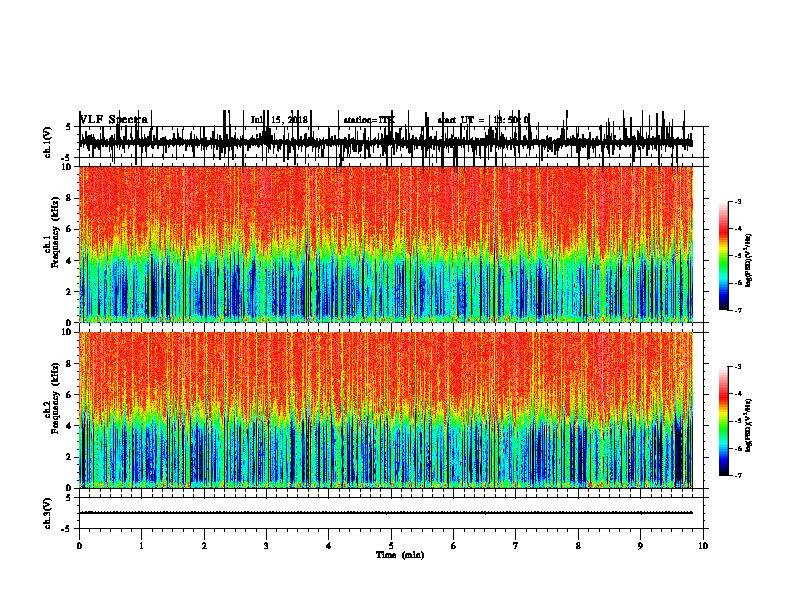Click the ch.1 colorbar 'log(PSD)' unit label
This screenshot has width=792, height=612.
[x=749, y=260]
